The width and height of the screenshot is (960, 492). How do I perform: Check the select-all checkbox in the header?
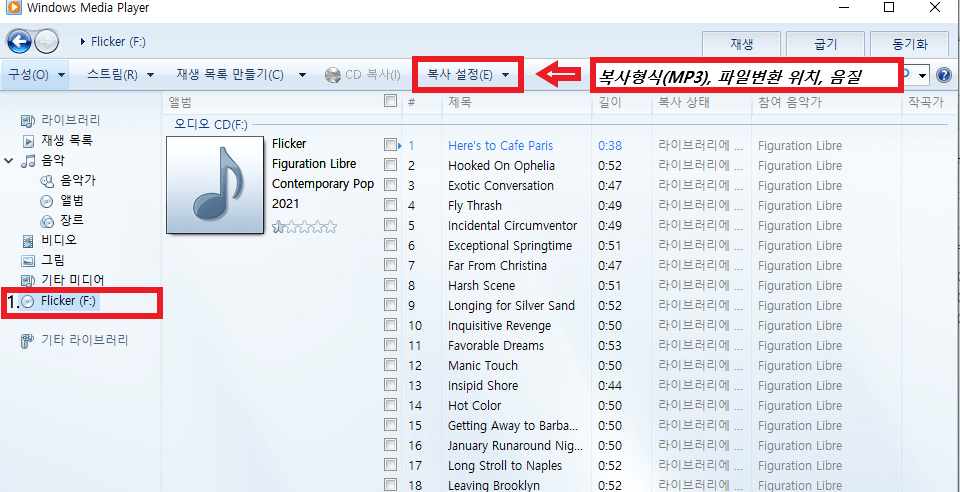390,101
